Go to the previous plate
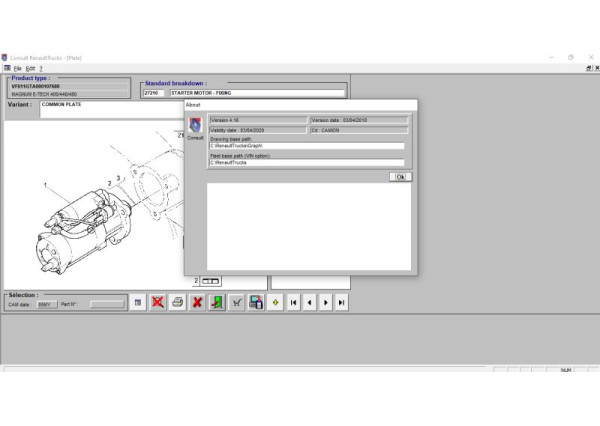This screenshot has height=426, width=600. click(310, 302)
